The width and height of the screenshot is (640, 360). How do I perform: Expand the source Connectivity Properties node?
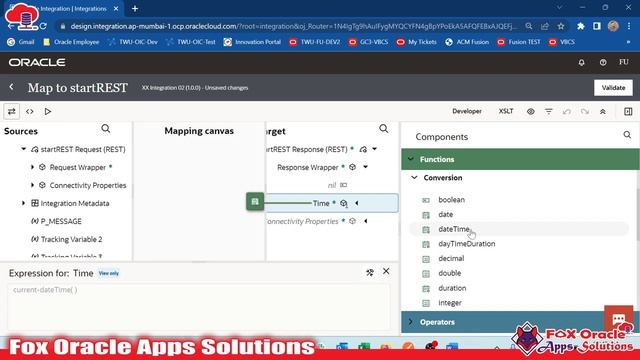pyautogui.click(x=33, y=185)
